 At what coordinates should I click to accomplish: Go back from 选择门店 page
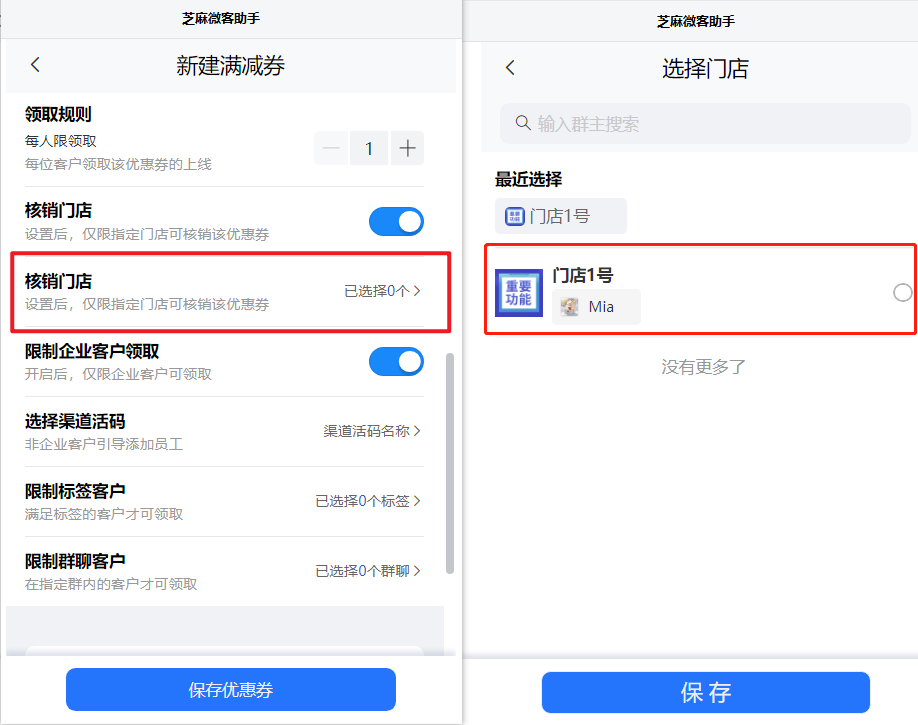pos(510,67)
